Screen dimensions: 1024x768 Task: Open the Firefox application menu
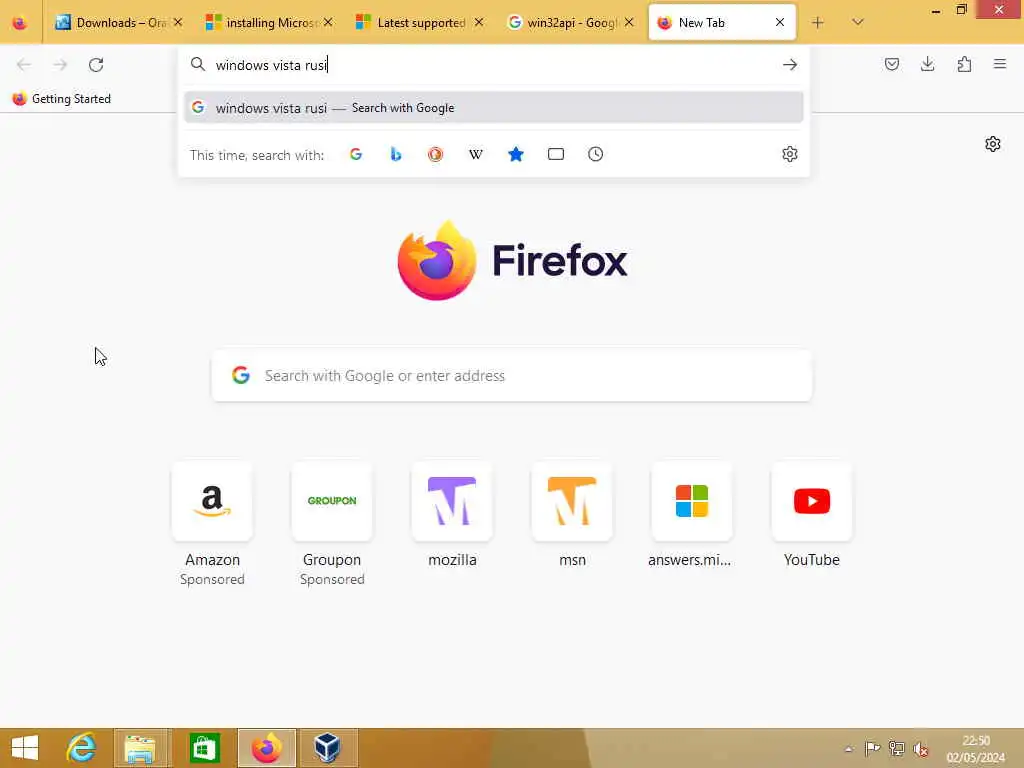coord(1000,64)
